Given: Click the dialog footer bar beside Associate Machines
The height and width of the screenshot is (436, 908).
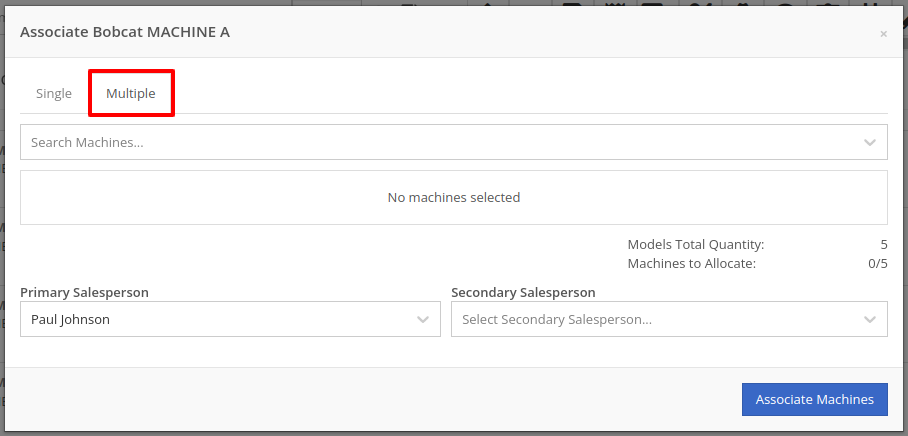Looking at the screenshot, I should [371, 399].
